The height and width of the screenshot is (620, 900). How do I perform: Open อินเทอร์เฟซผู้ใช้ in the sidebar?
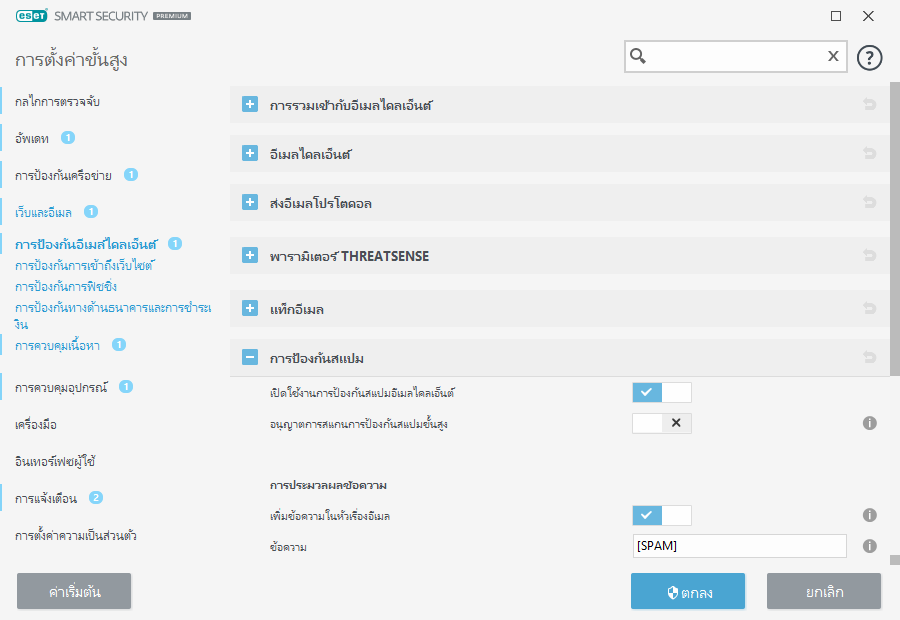(55, 462)
